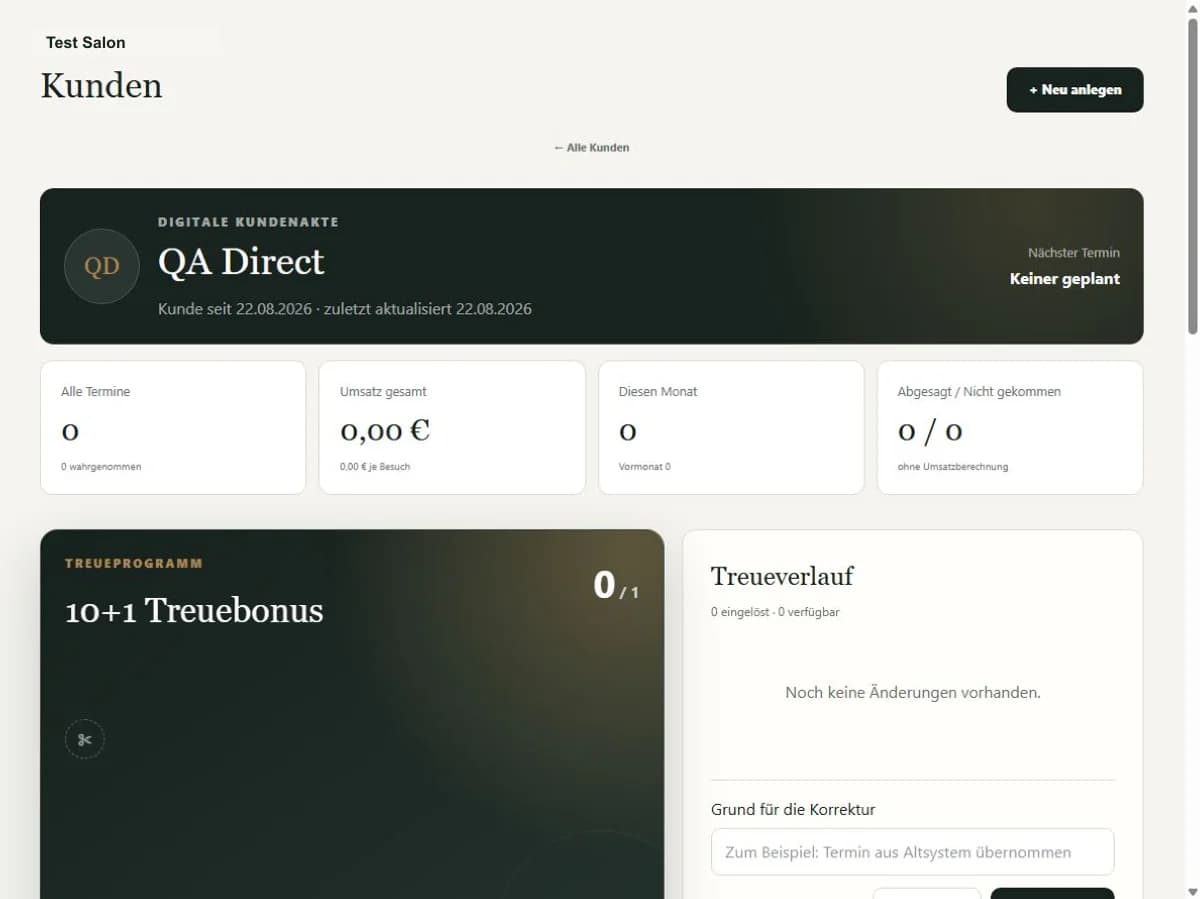
Task: Click 'Treueverlauf' heading
Action: [782, 576]
